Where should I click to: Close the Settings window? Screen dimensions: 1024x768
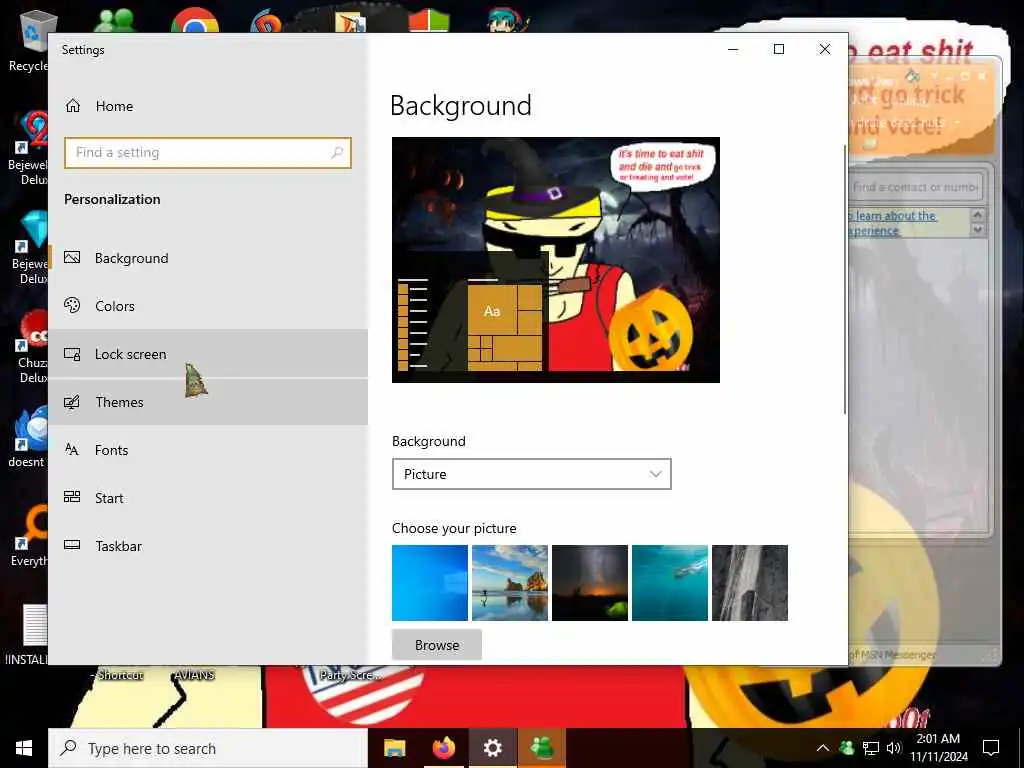click(825, 50)
